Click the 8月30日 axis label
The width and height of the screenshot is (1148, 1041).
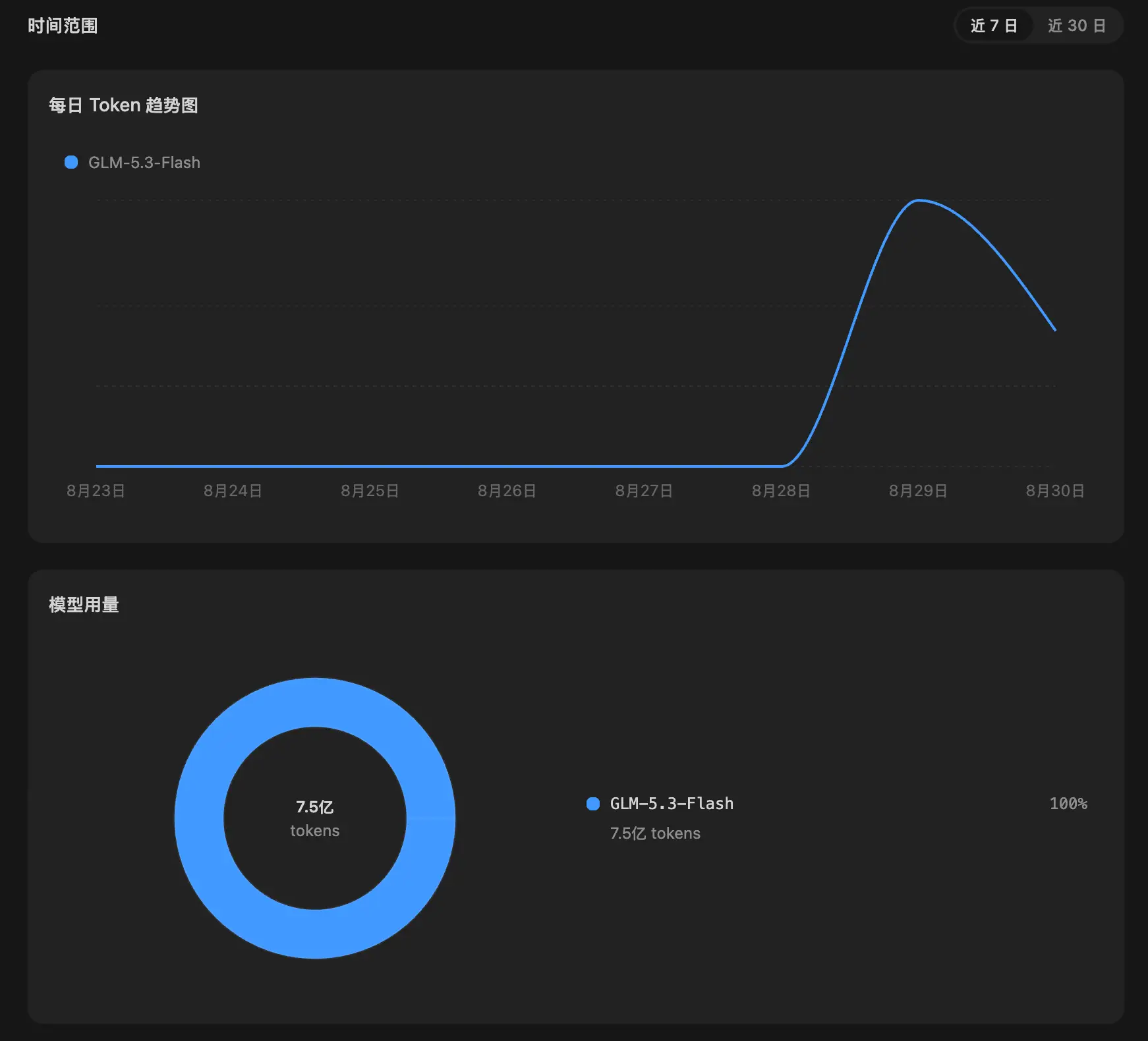[x=1055, y=491]
